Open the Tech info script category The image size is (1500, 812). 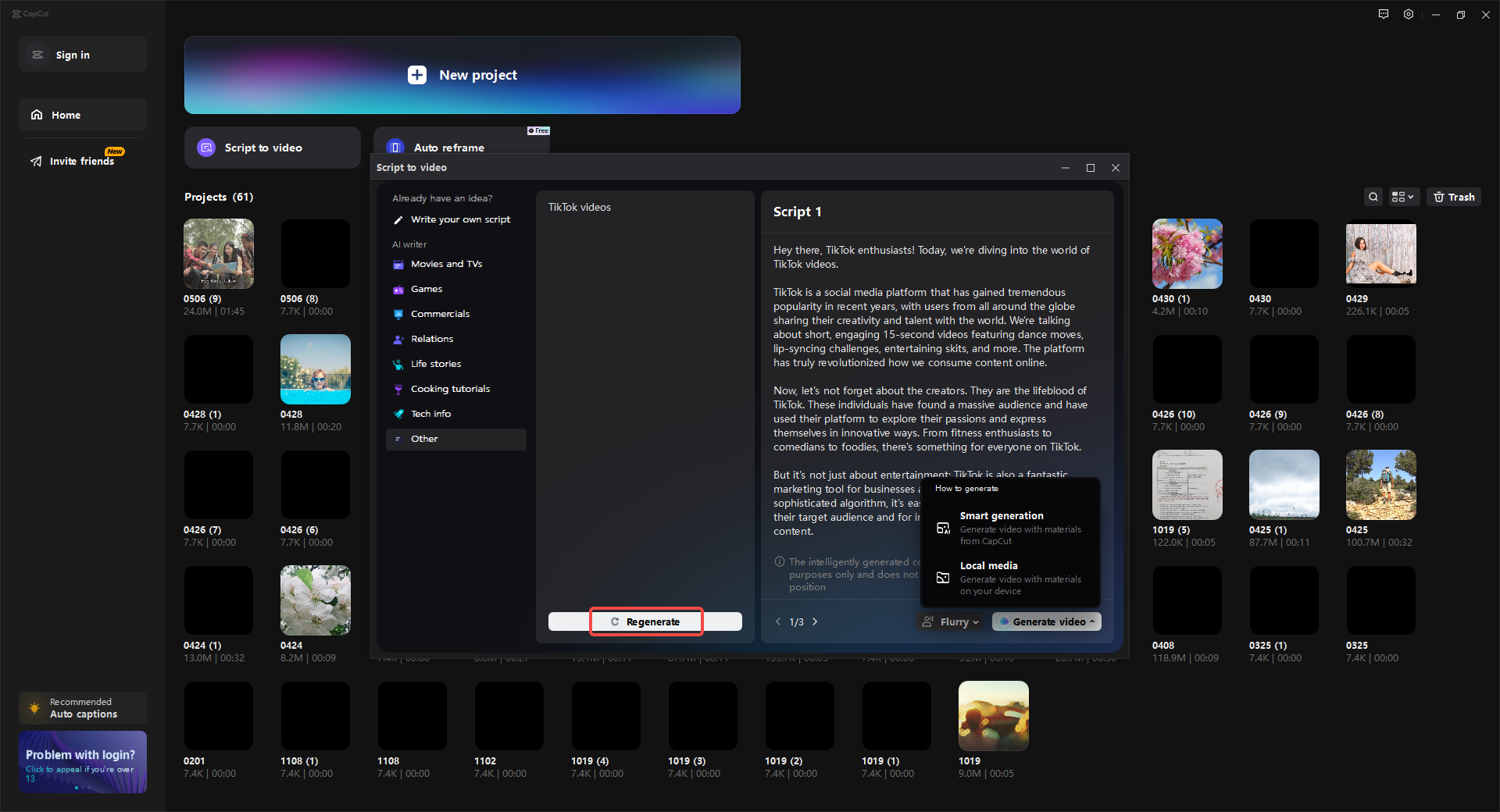[431, 414]
